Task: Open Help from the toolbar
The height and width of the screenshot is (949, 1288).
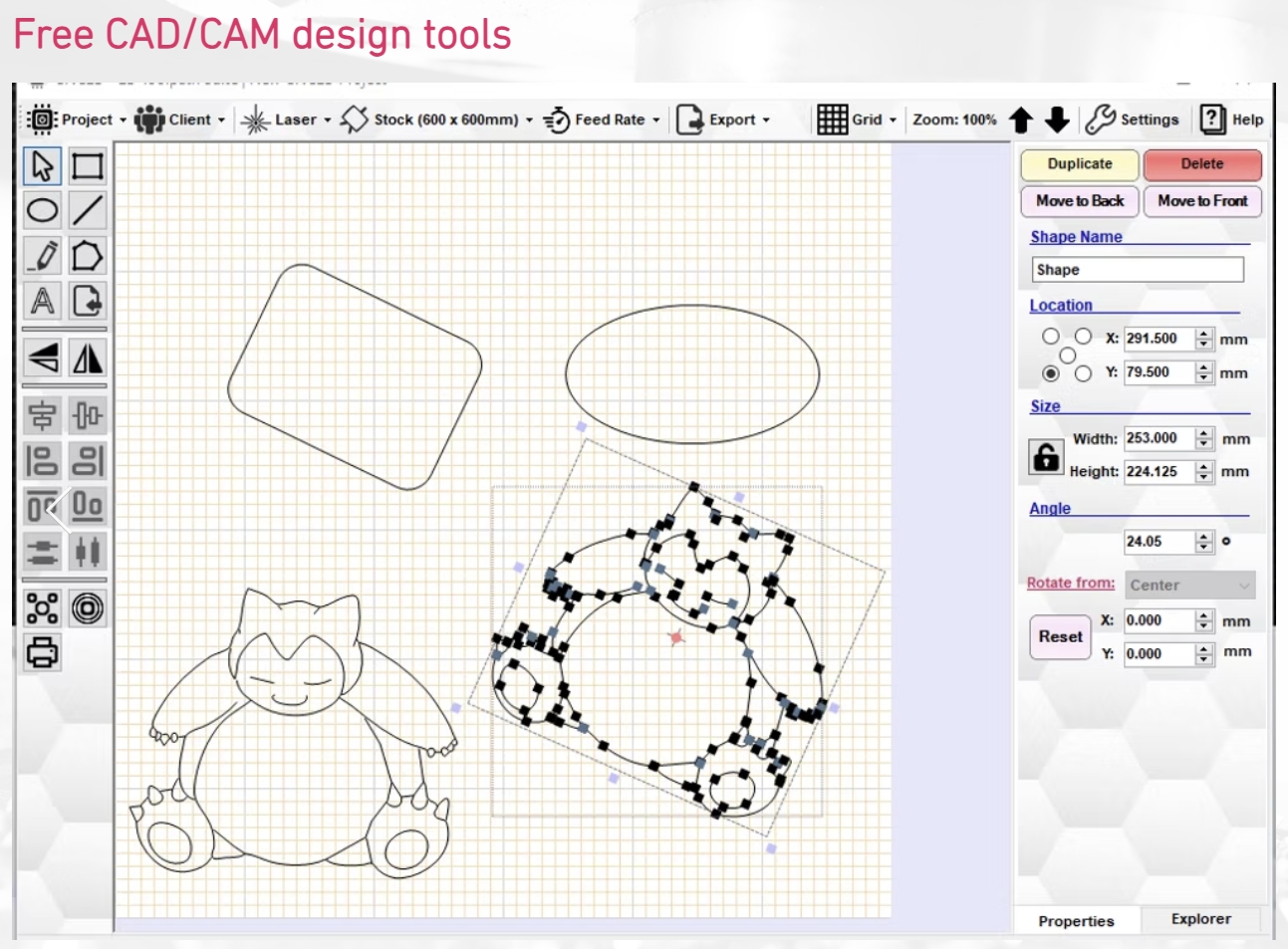Action: pyautogui.click(x=1231, y=119)
